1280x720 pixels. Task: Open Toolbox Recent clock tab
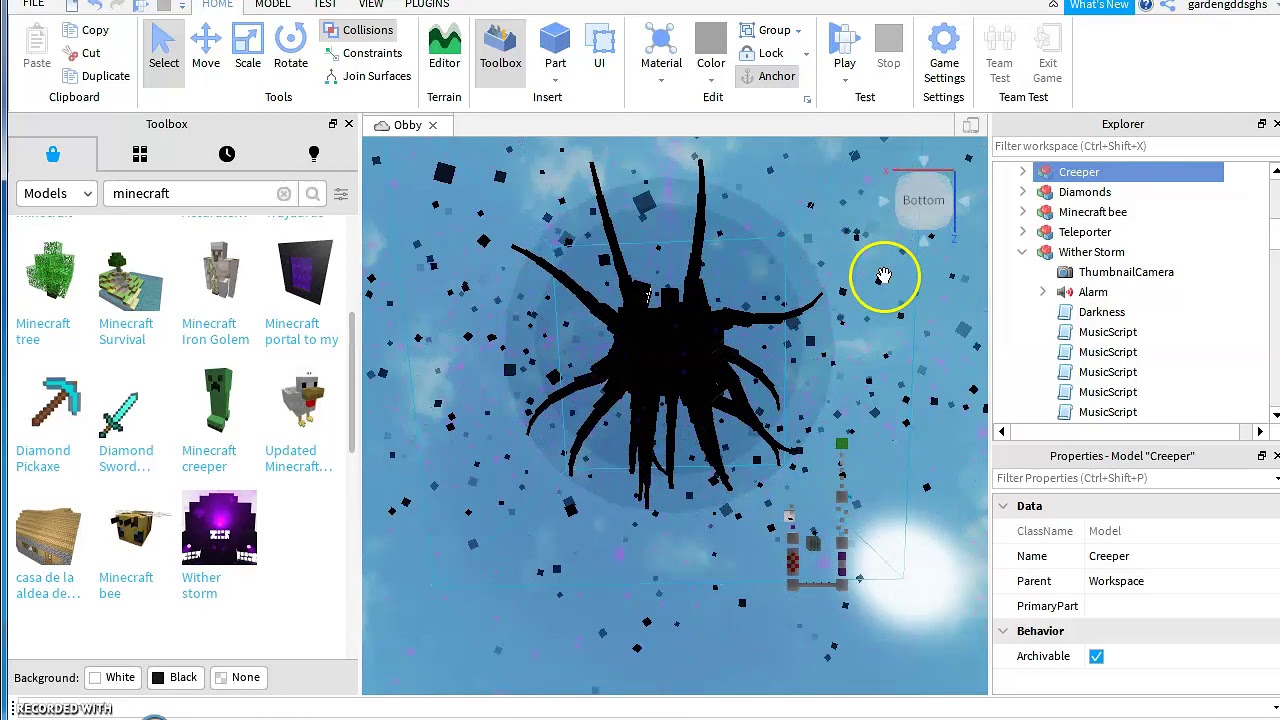pyautogui.click(x=227, y=154)
